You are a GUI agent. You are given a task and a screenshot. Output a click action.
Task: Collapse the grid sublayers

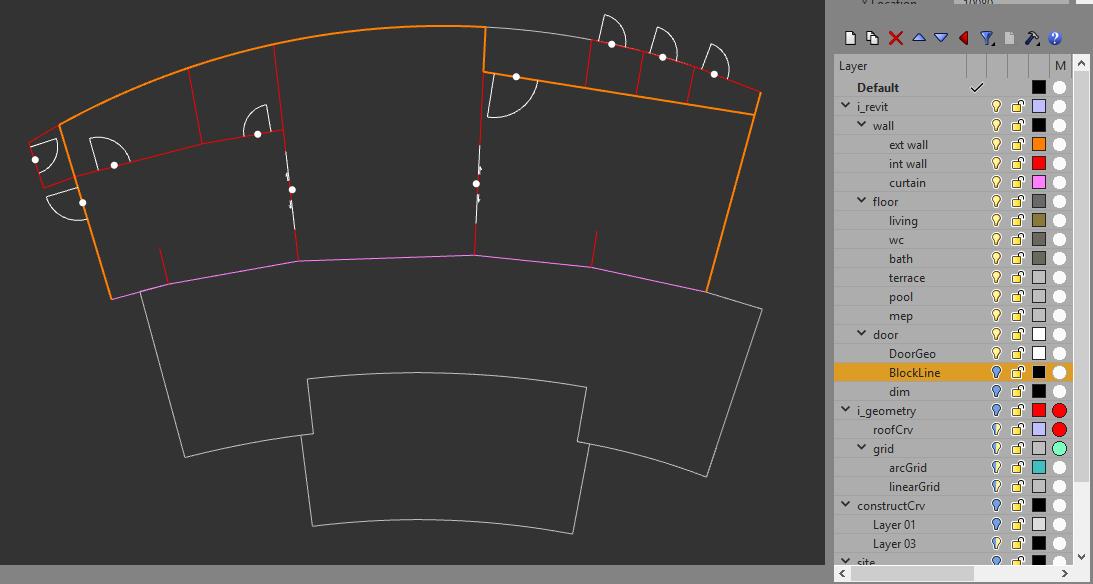(x=862, y=448)
